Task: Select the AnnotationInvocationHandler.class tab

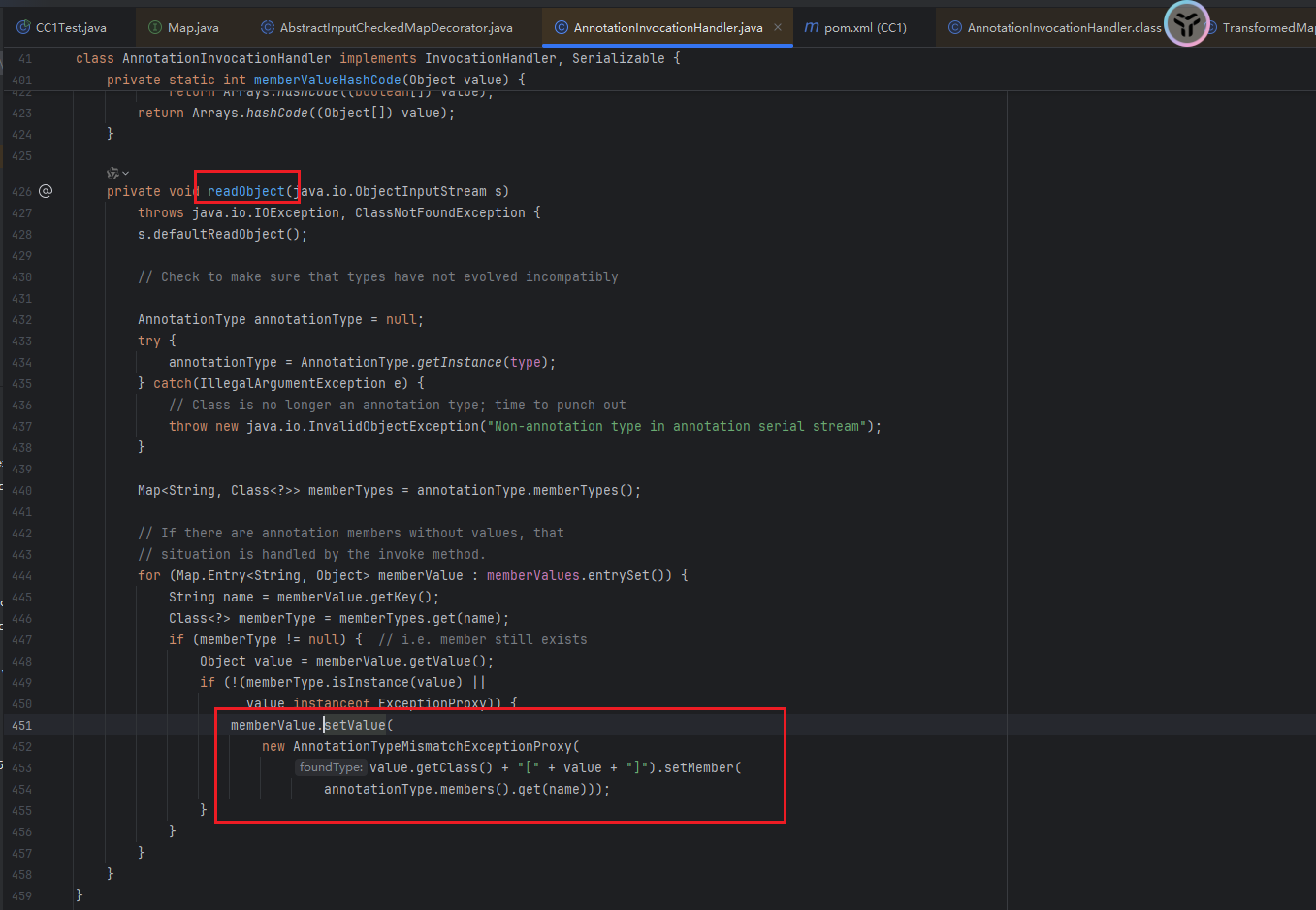Action: (1063, 27)
